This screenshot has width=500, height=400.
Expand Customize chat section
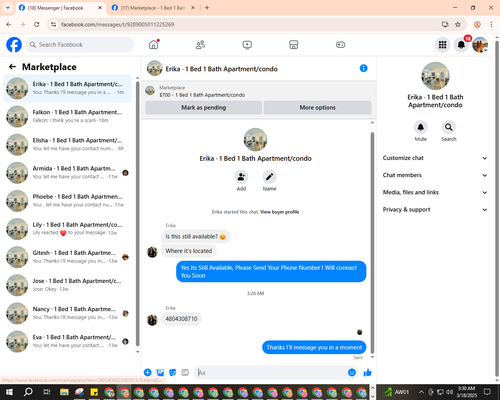tap(435, 158)
